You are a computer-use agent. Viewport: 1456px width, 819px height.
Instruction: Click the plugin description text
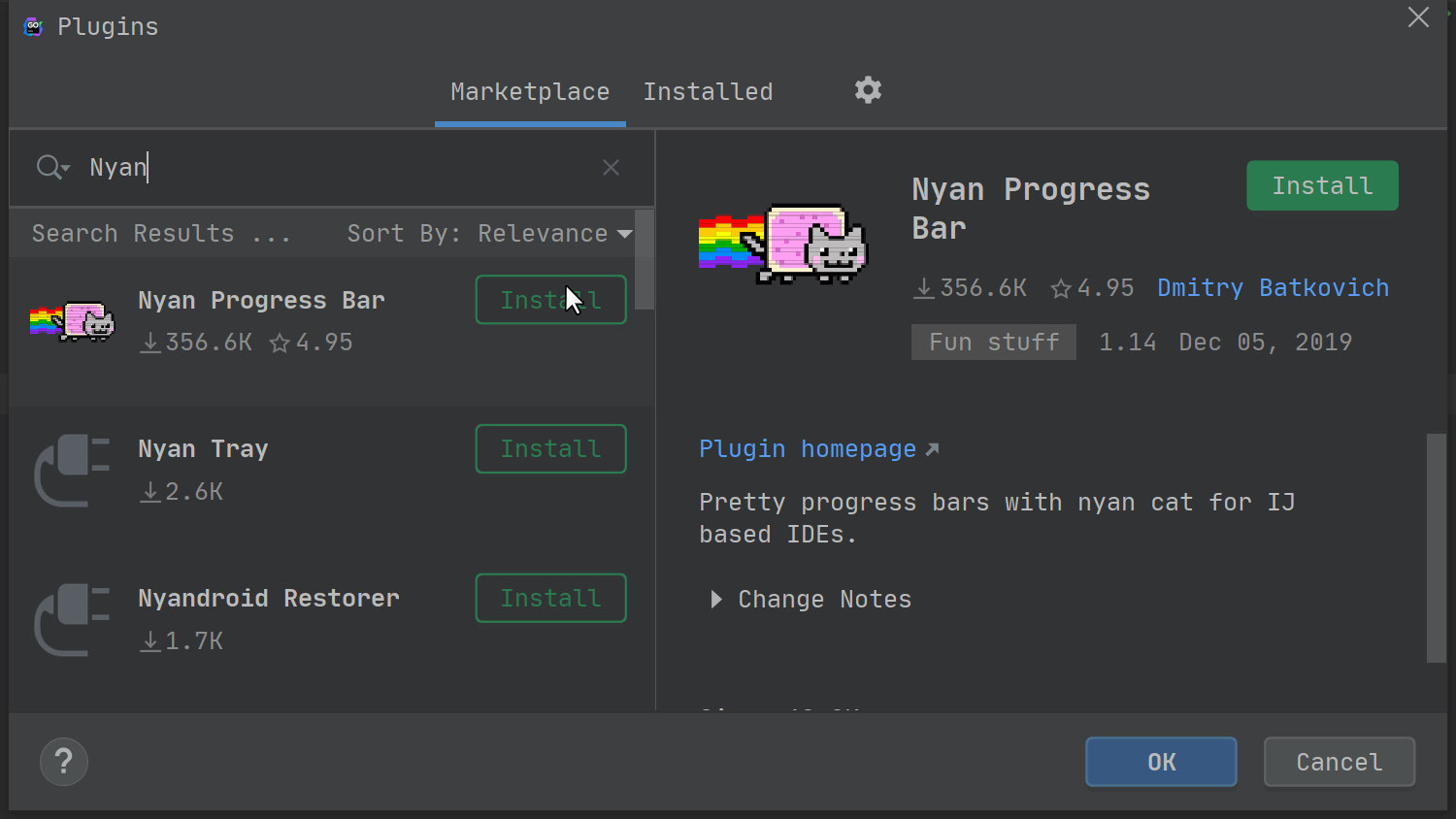(997, 518)
